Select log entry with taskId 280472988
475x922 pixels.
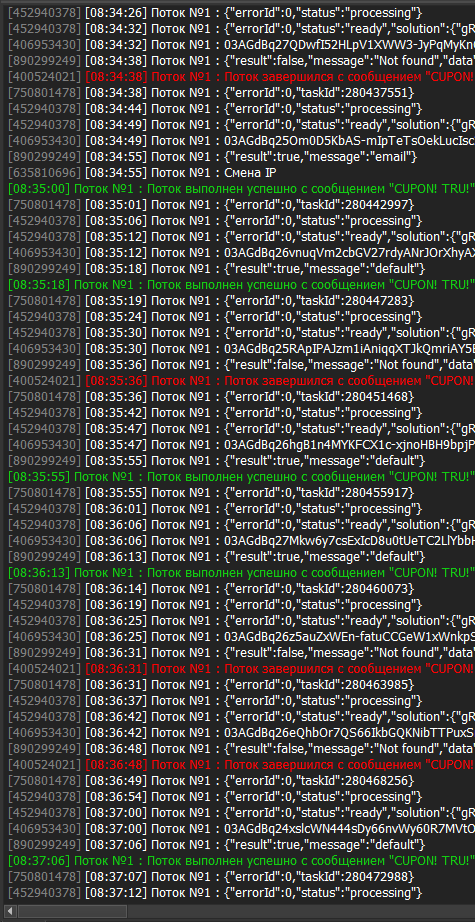238,877
